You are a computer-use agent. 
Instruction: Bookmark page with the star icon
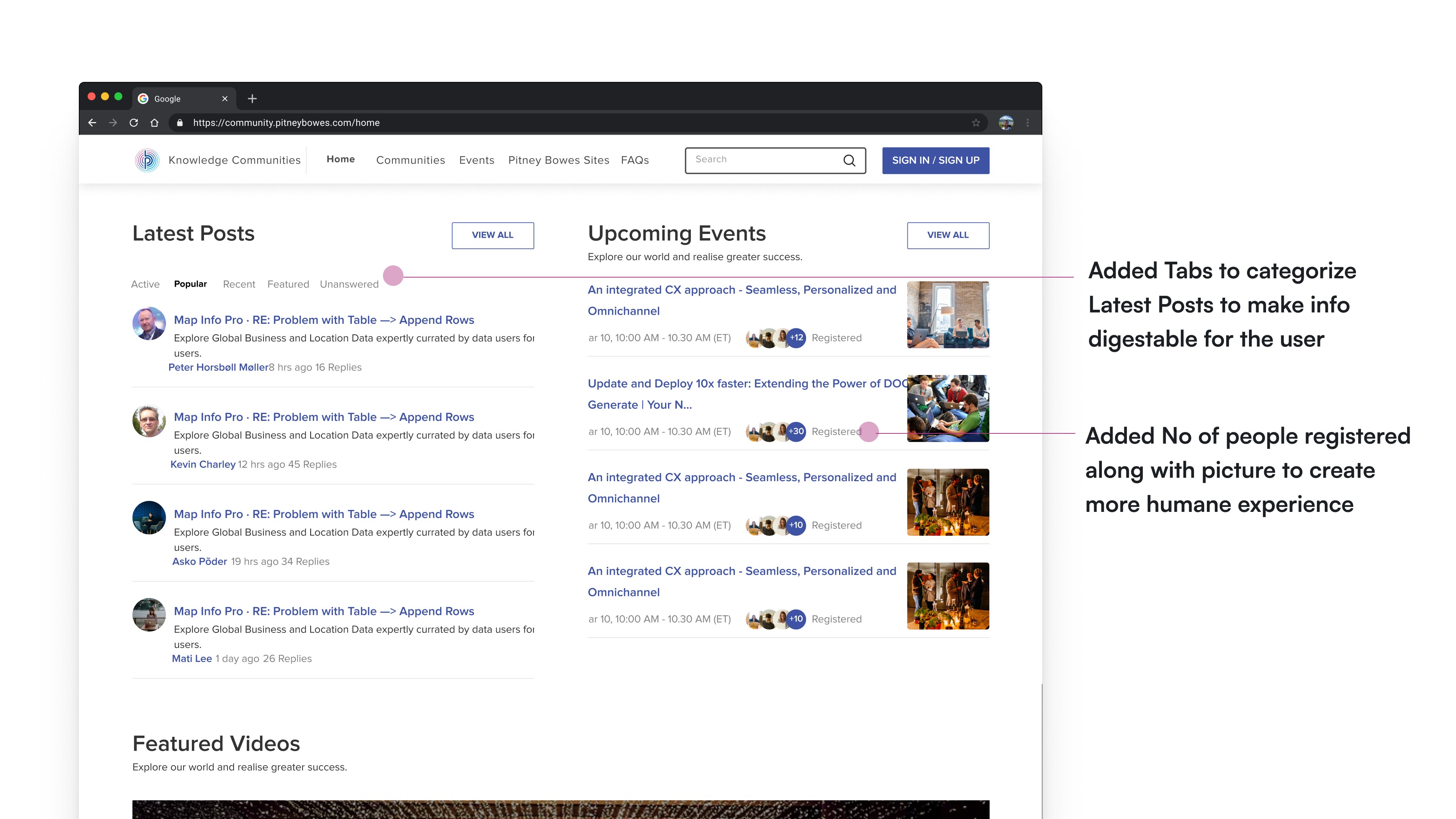[976, 122]
